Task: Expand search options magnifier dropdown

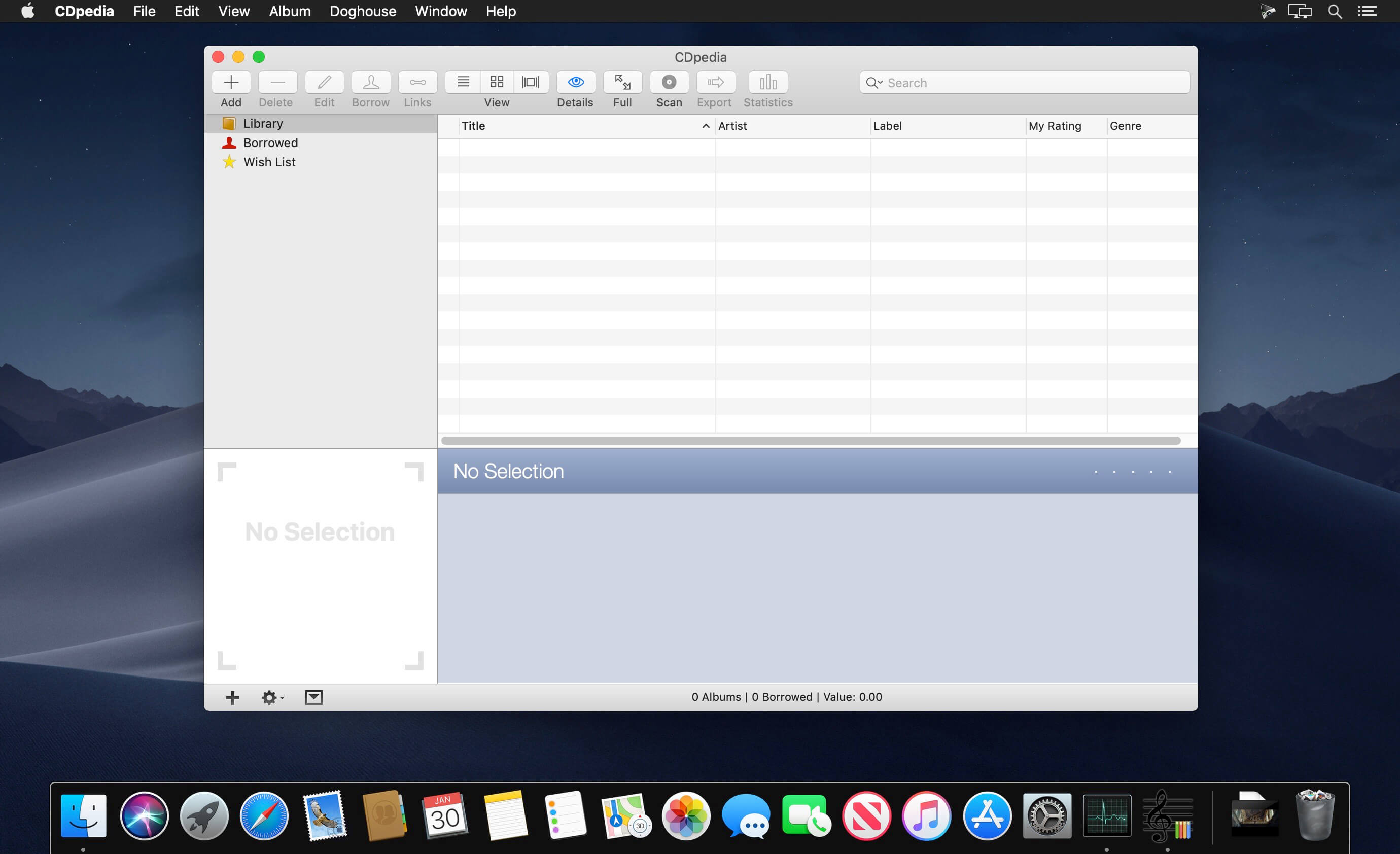Action: click(x=873, y=83)
